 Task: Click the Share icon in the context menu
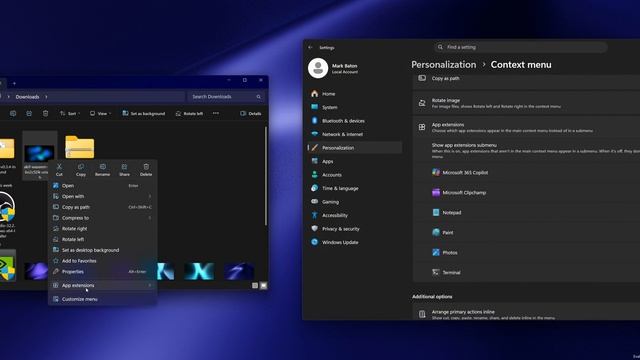tap(124, 167)
